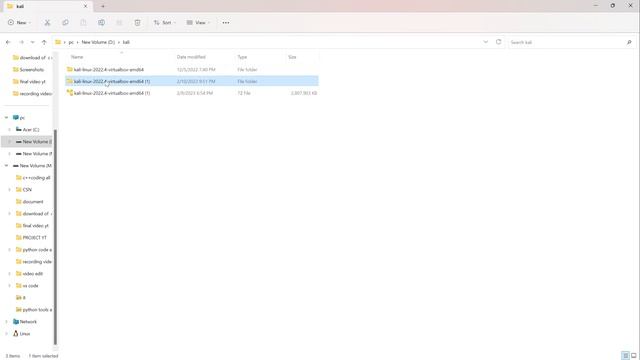Collapse the New Volume (M:) tree node
Screen dimensions: 640x360
(x=6, y=166)
